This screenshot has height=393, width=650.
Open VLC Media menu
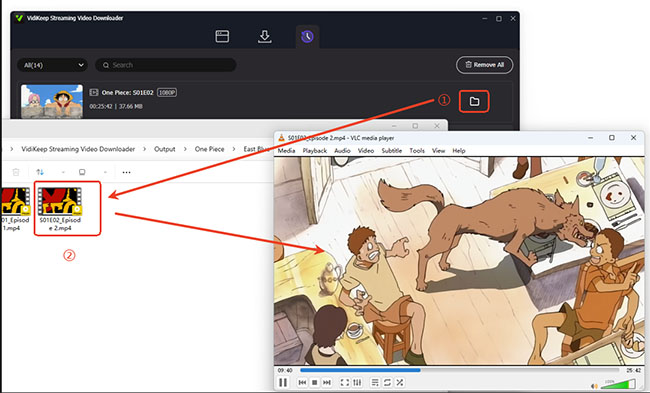coord(286,150)
